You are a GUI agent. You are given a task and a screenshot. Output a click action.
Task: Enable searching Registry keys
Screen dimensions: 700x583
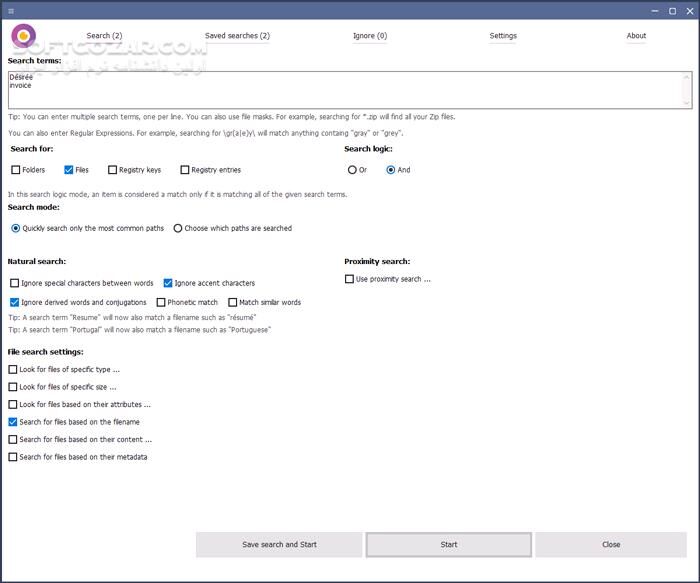[x=112, y=170]
